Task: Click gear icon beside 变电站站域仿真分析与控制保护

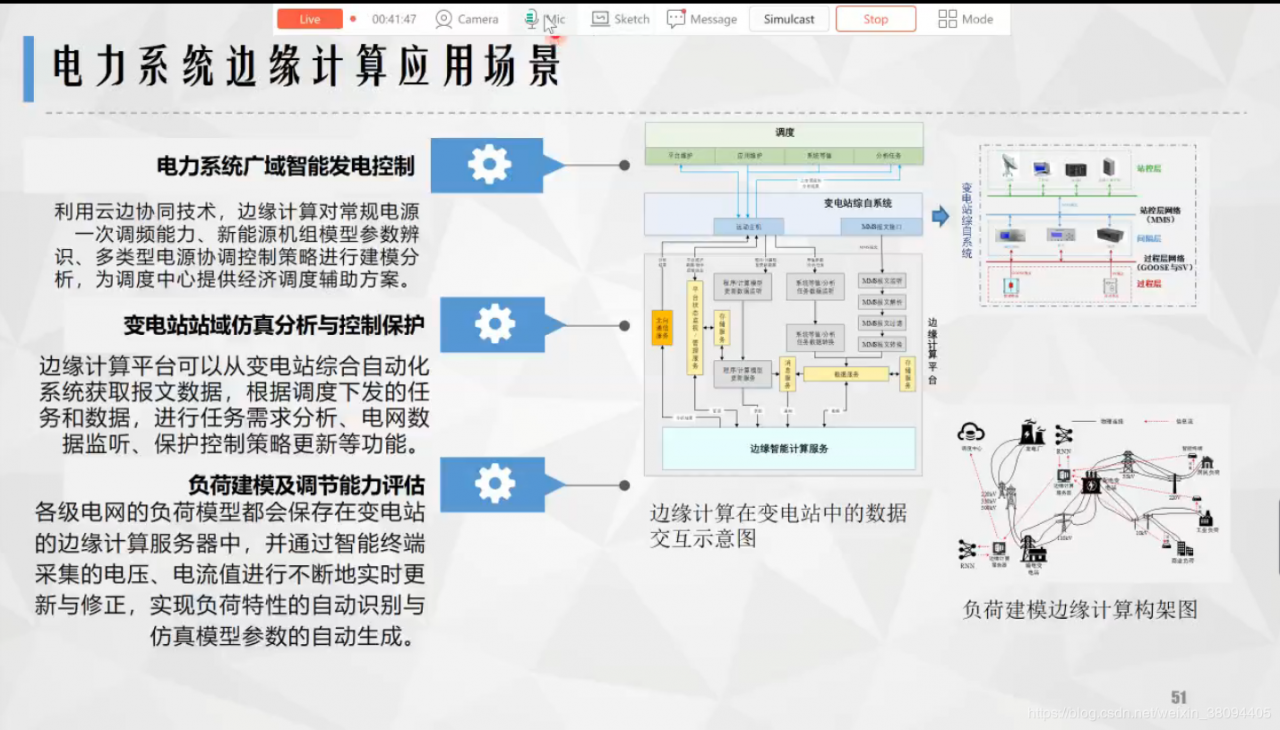Action: [494, 324]
